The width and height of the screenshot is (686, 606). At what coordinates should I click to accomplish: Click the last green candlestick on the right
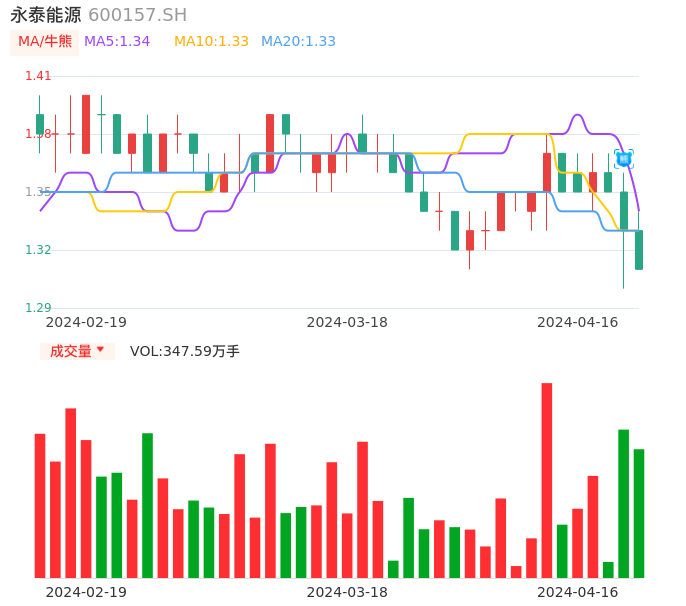tap(639, 250)
